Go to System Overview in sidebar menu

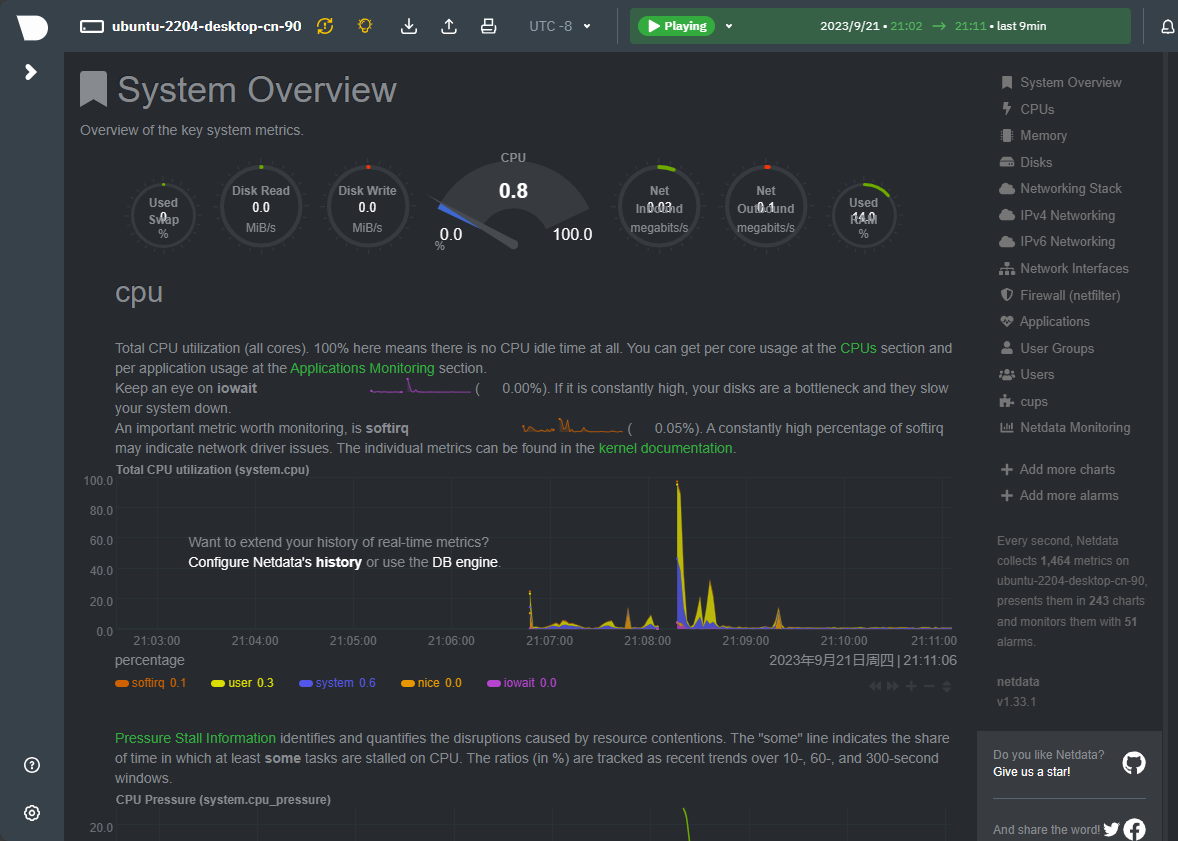pyautogui.click(x=1061, y=83)
